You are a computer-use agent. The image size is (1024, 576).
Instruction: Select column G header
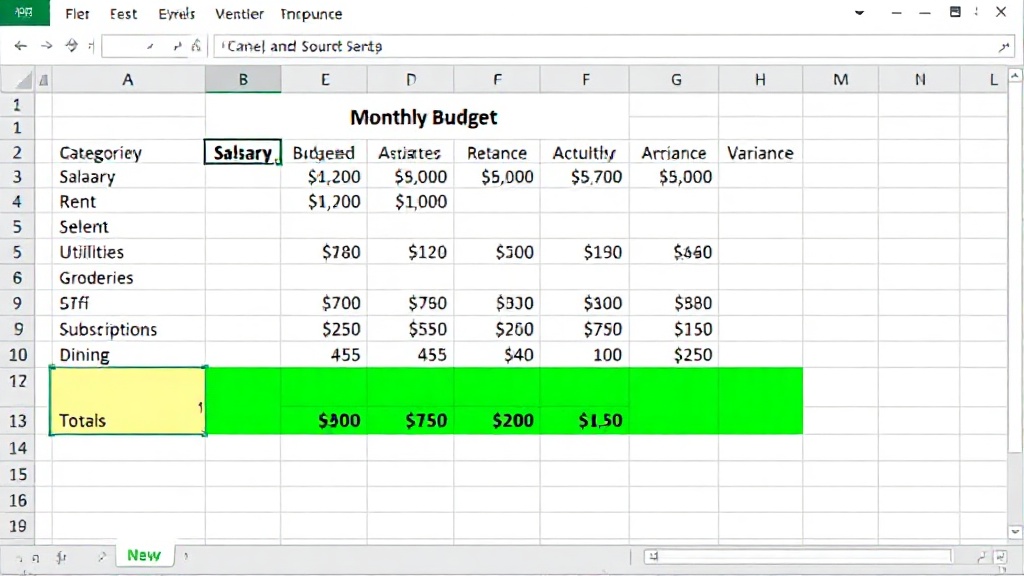tap(676, 80)
